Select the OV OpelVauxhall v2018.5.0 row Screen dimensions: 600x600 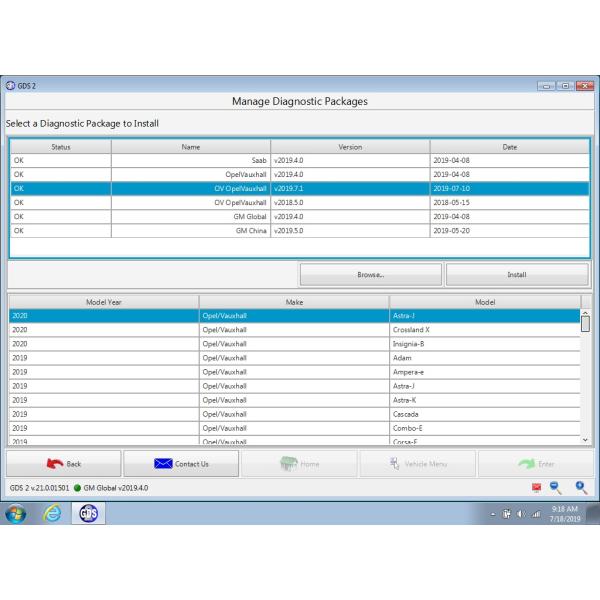tap(300, 202)
